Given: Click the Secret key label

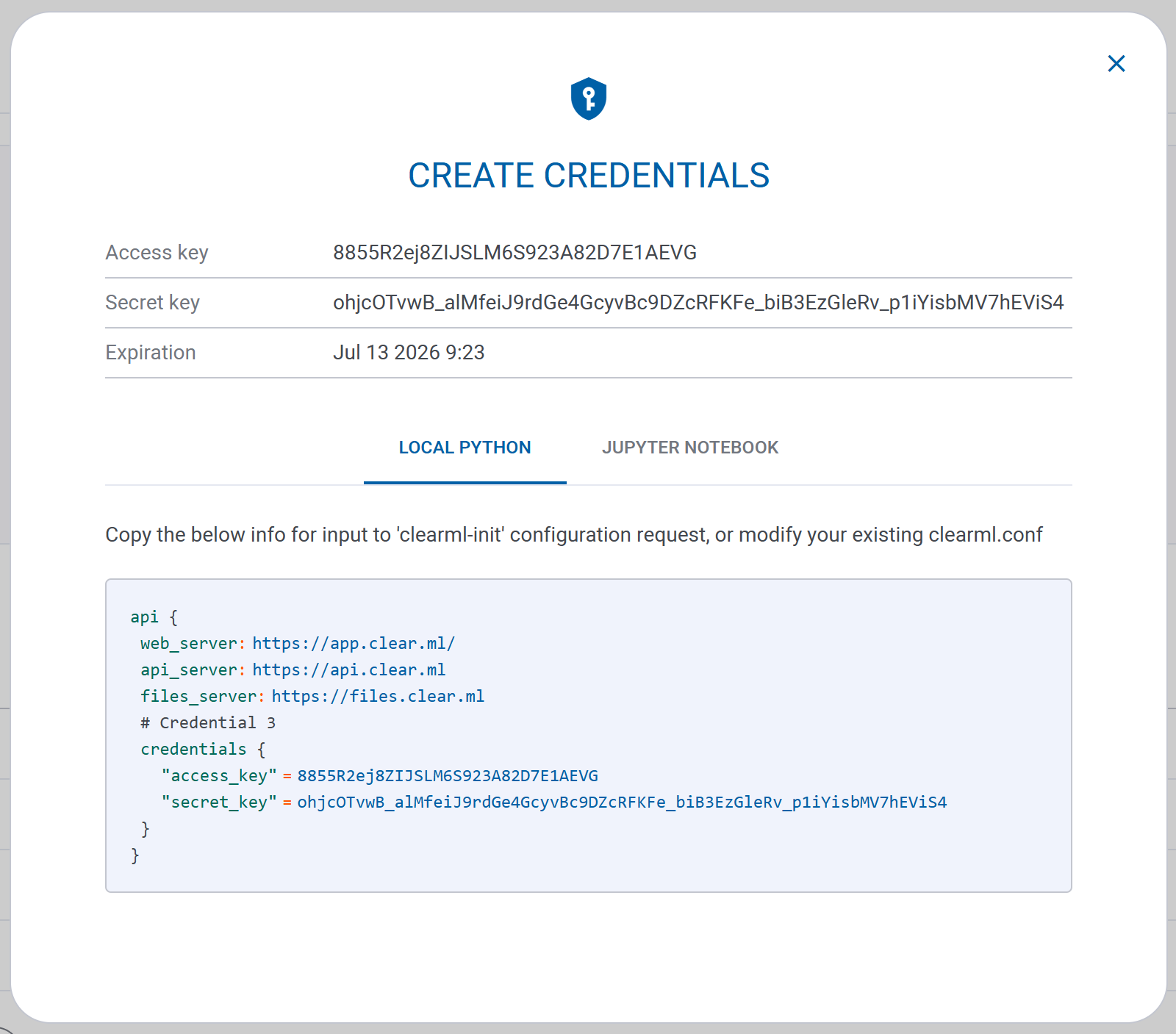Looking at the screenshot, I should (x=152, y=303).
